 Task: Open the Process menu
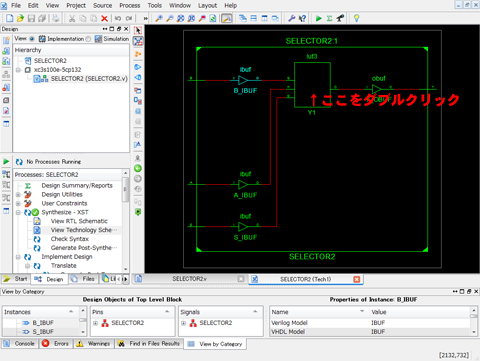pos(130,5)
